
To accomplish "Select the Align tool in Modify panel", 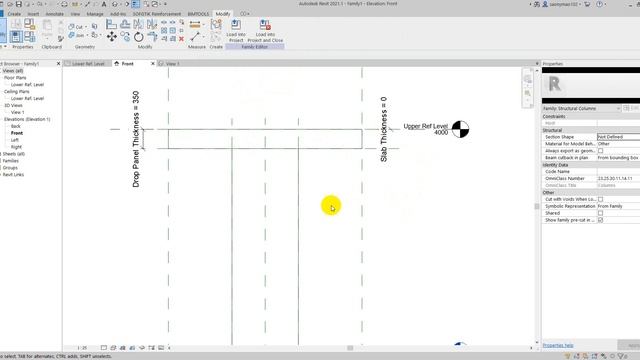I will tap(111, 24).
